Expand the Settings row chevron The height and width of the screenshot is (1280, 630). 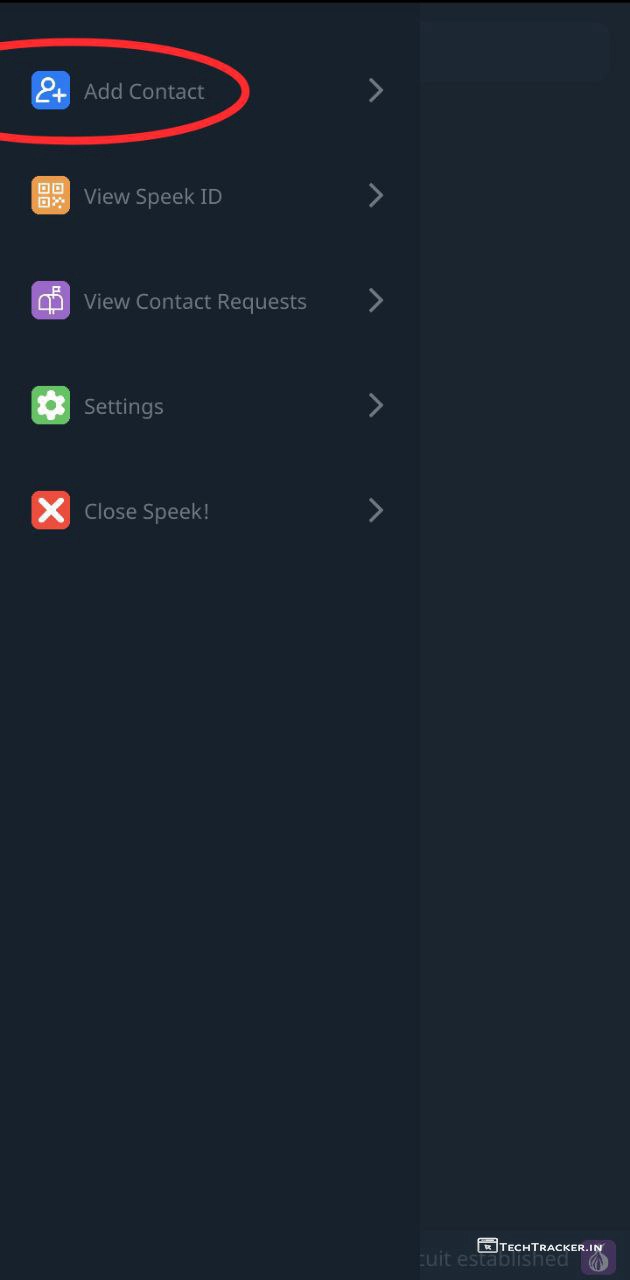pos(376,406)
